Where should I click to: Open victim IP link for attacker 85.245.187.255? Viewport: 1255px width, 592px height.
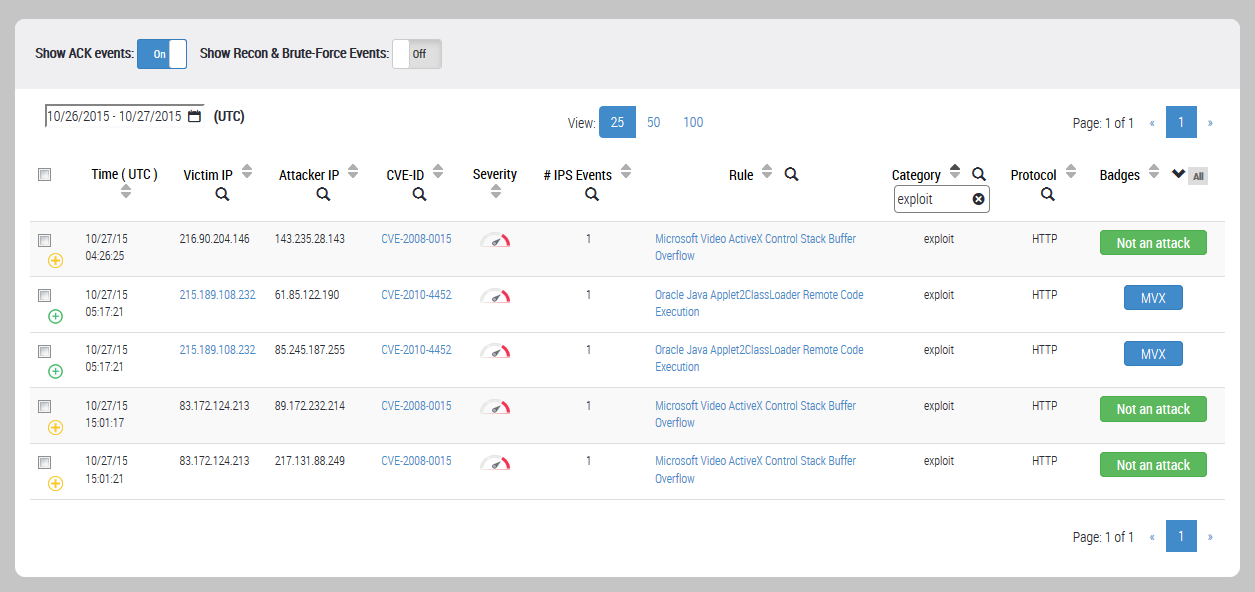[x=217, y=350]
